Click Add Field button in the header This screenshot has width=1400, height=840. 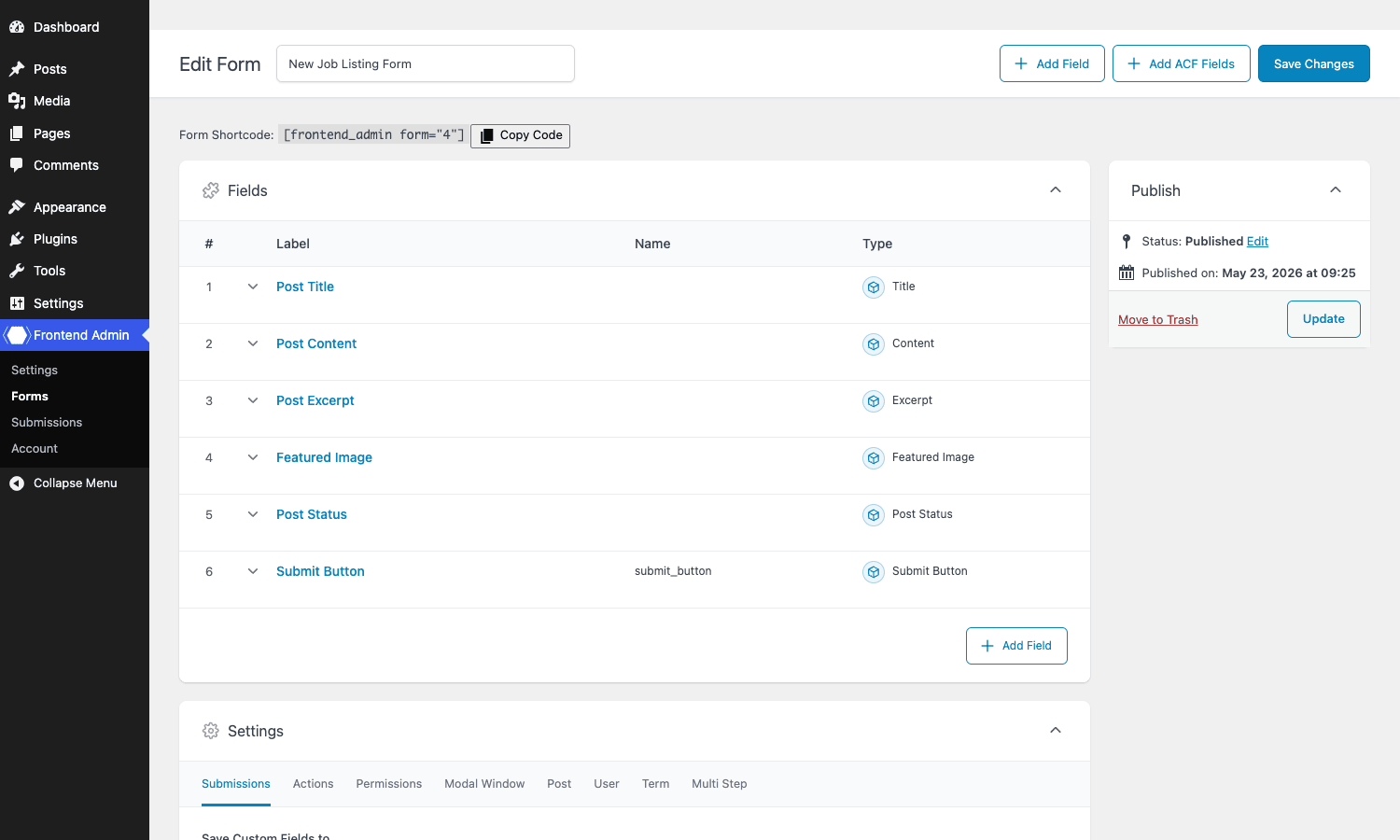(x=1052, y=63)
